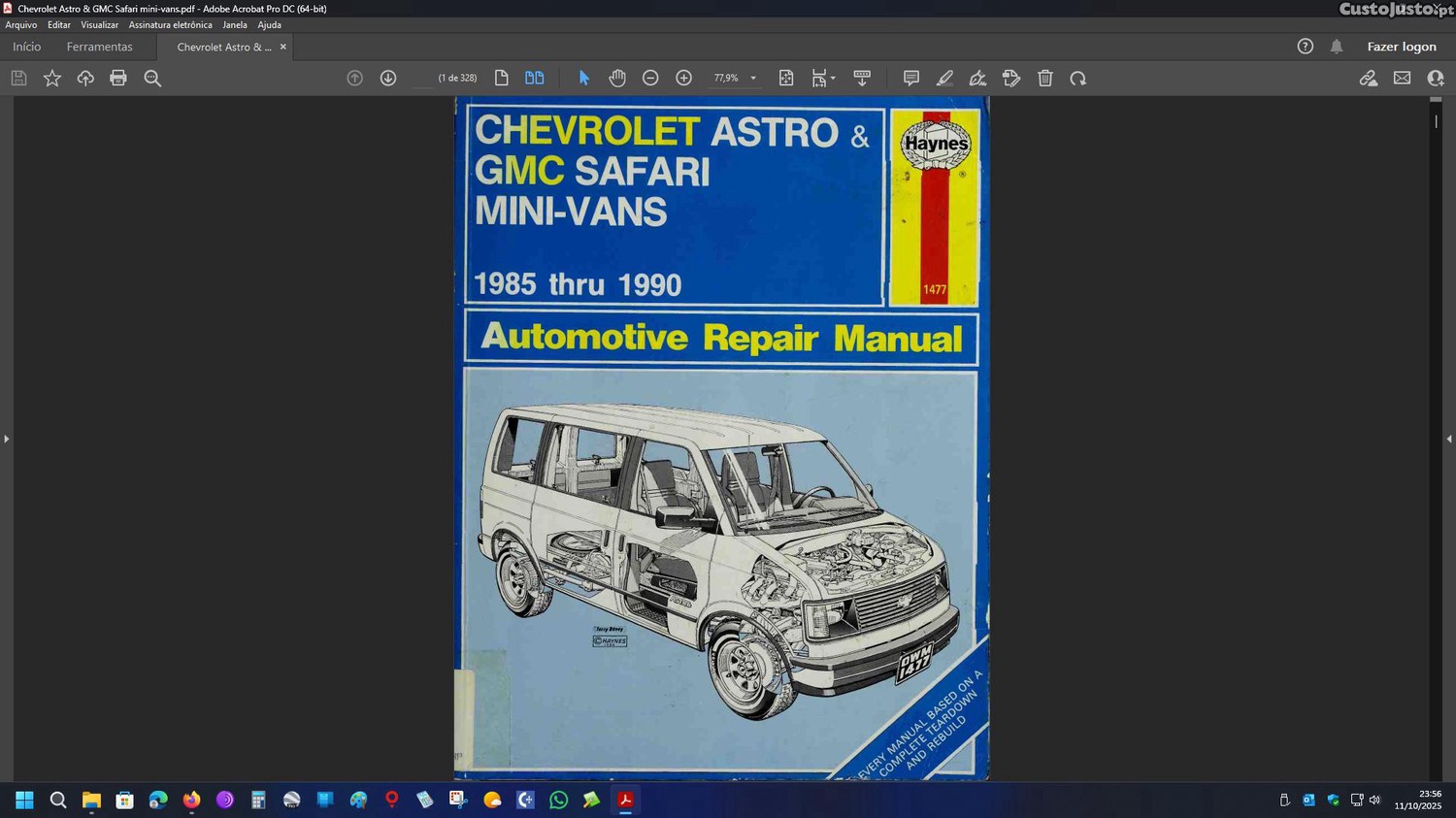This screenshot has width=1456, height=818.
Task: Add bookmark with the star icon
Action: click(52, 79)
